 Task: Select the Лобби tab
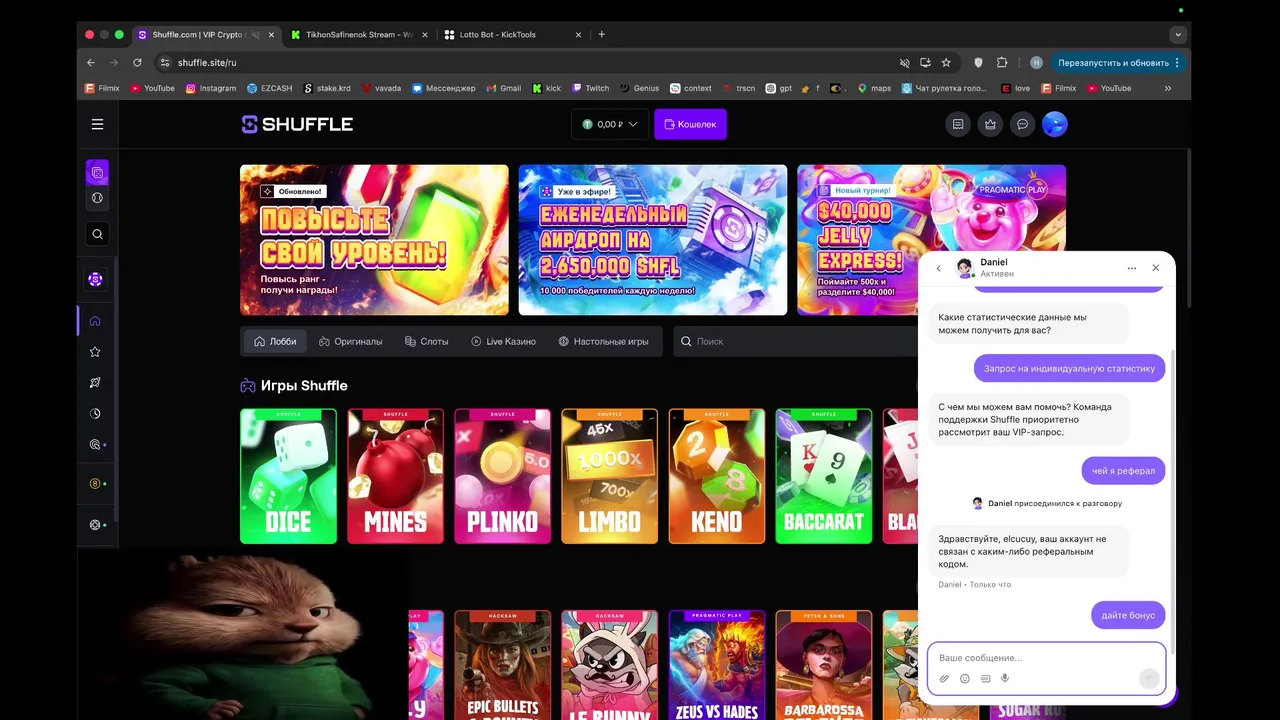[275, 341]
